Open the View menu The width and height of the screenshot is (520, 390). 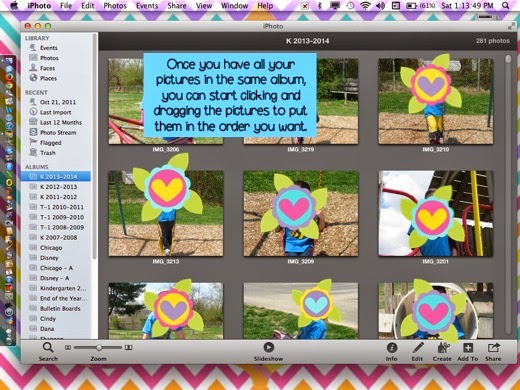coord(204,6)
